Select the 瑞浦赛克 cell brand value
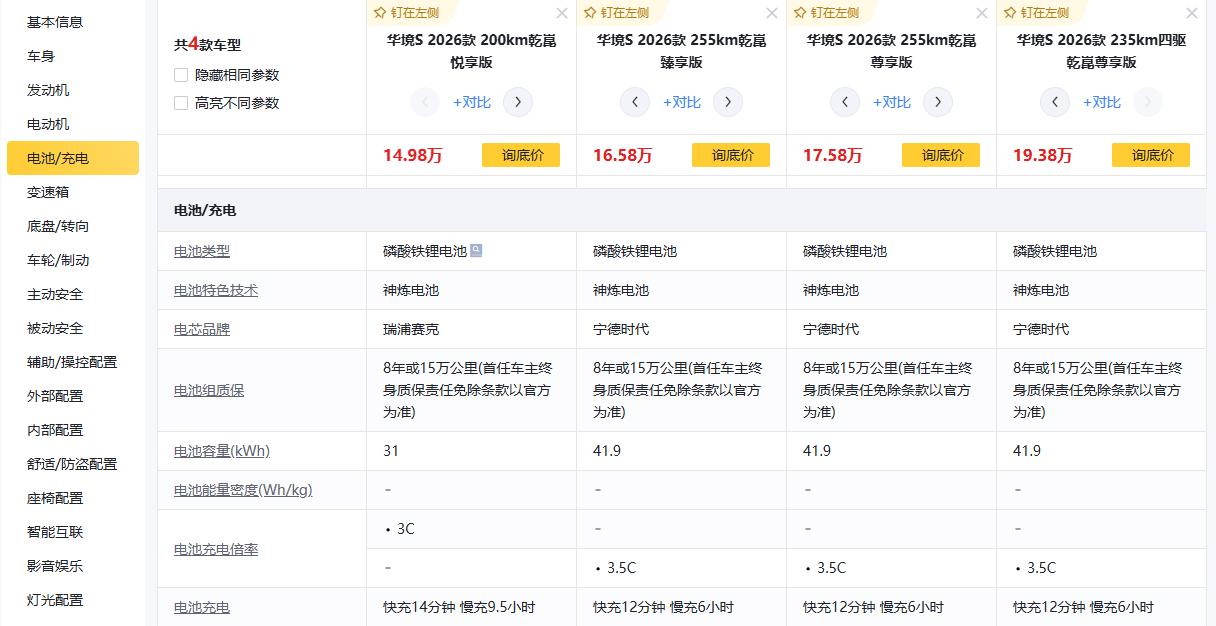Screen dimensions: 1216x626 point(411,329)
